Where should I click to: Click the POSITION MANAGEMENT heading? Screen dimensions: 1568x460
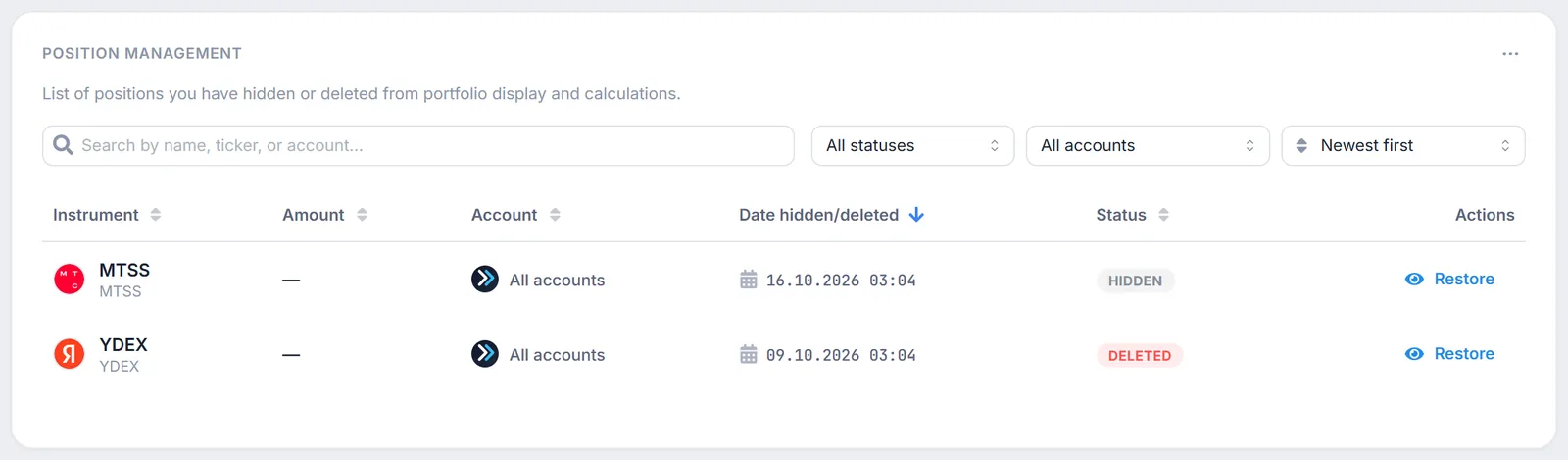(x=142, y=53)
